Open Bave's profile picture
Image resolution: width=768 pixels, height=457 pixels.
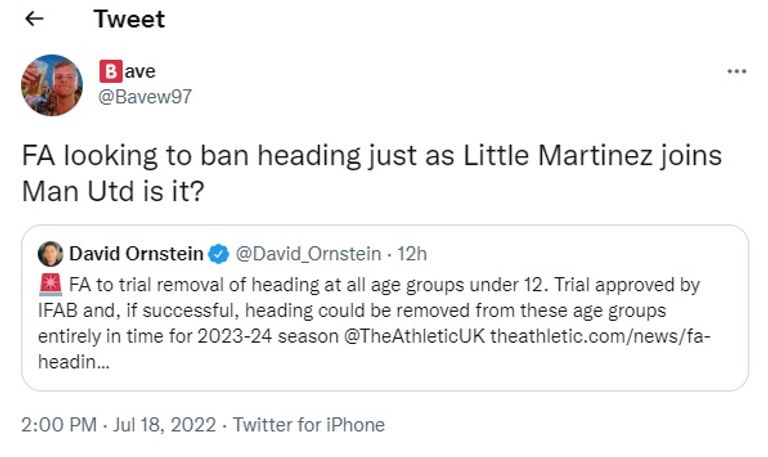click(52, 84)
